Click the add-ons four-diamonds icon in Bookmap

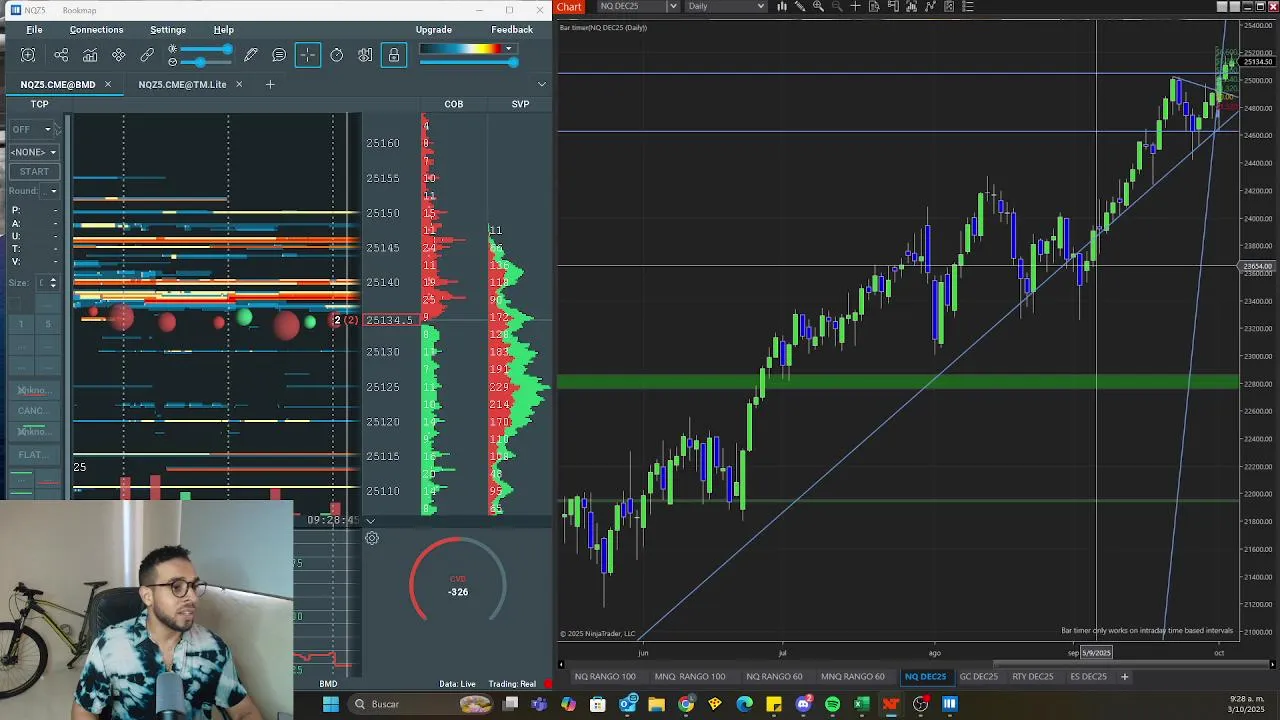click(x=119, y=55)
